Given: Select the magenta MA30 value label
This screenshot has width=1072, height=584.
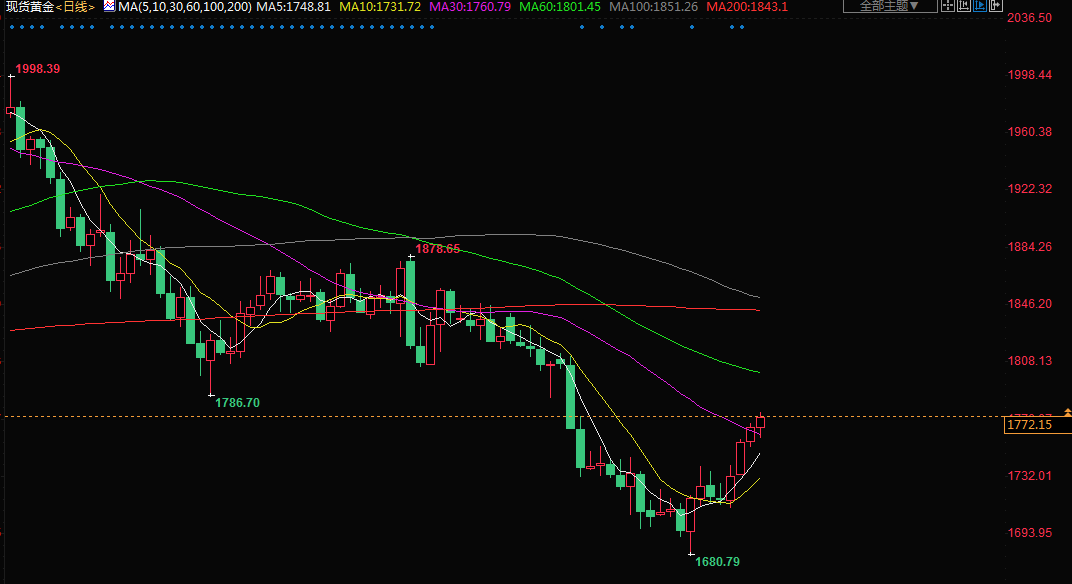Looking at the screenshot, I should [x=470, y=7].
